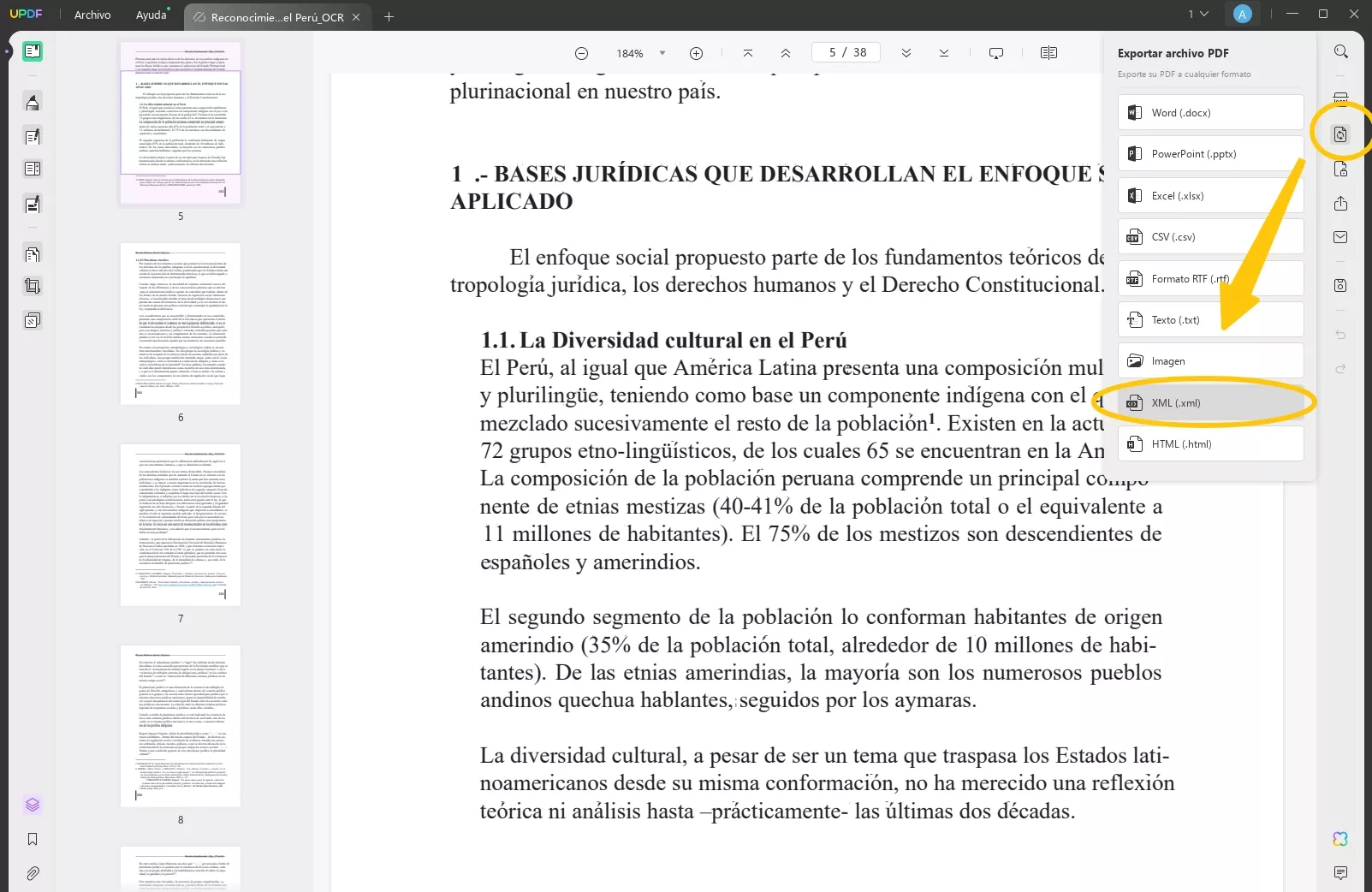Image resolution: width=1372 pixels, height=892 pixels.
Task: Open the page layout tool in left sidebar
Action: coord(33,169)
